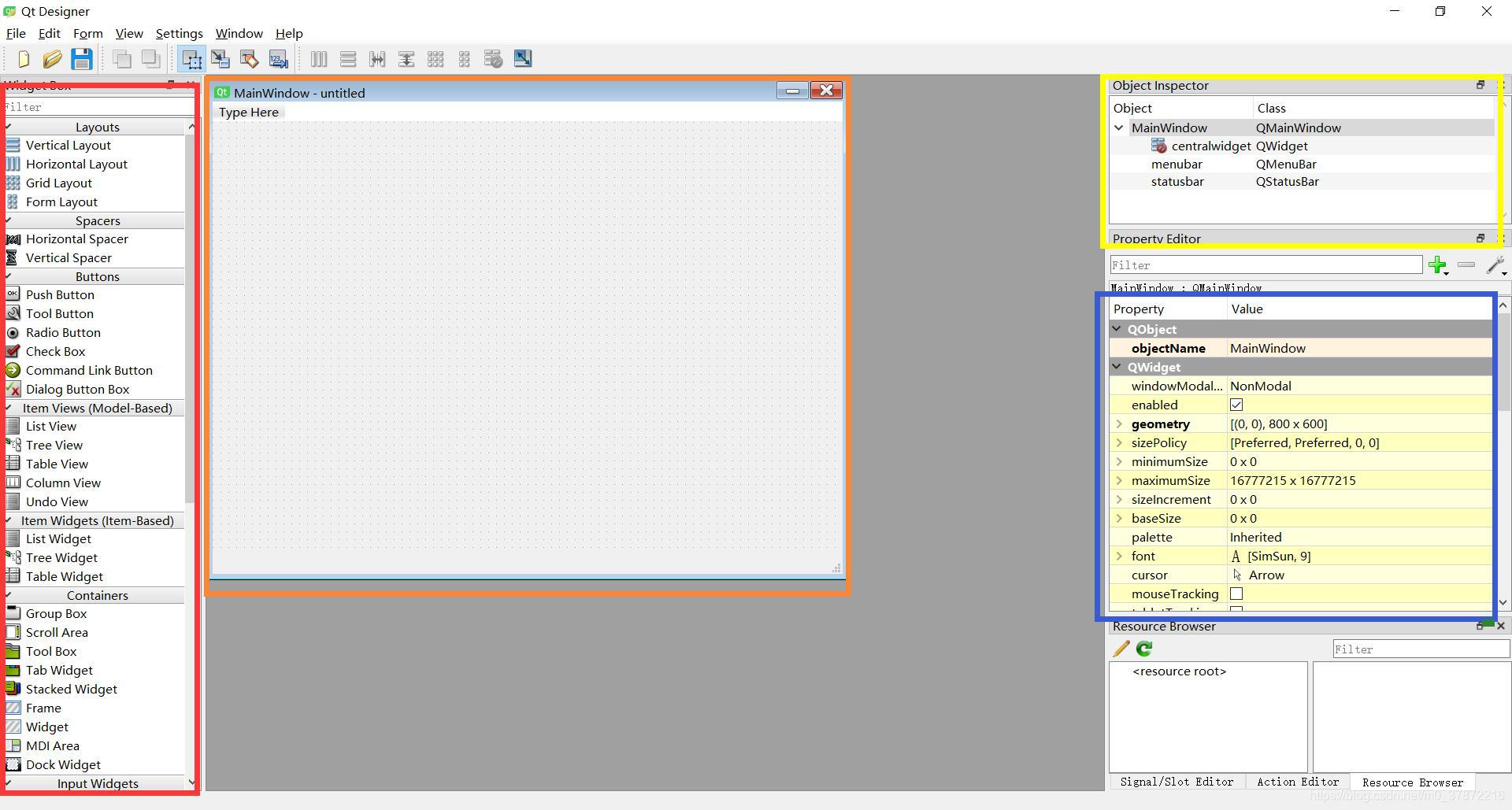Viewport: 1512px width, 810px height.
Task: Remove the selected dynamic property
Action: pos(1466,265)
